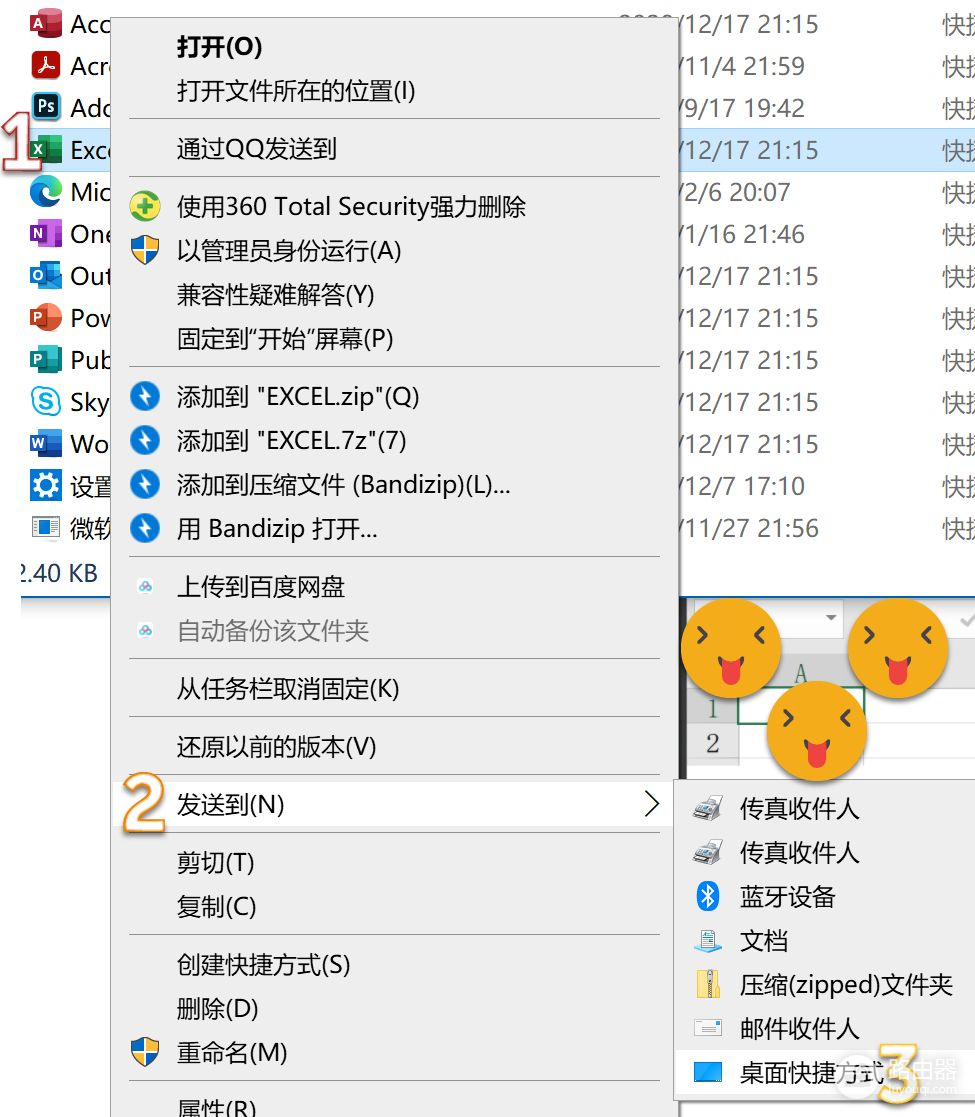Screen dimensions: 975x1117
Task: Pick 邮件收件人 in the Send to submenu
Action: 799,1028
